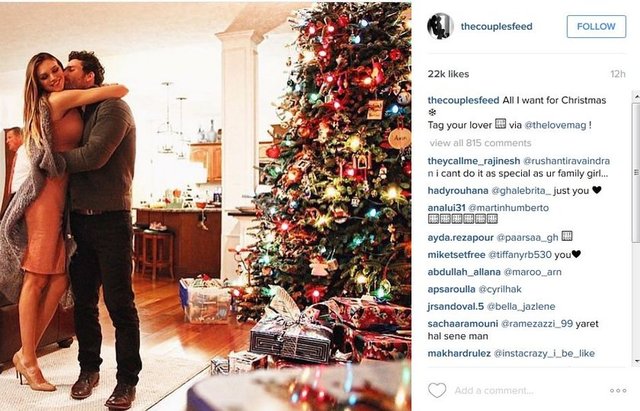The width and height of the screenshot is (640, 411).
Task: Visit @martinhumberto tagged profile
Action: click(508, 208)
